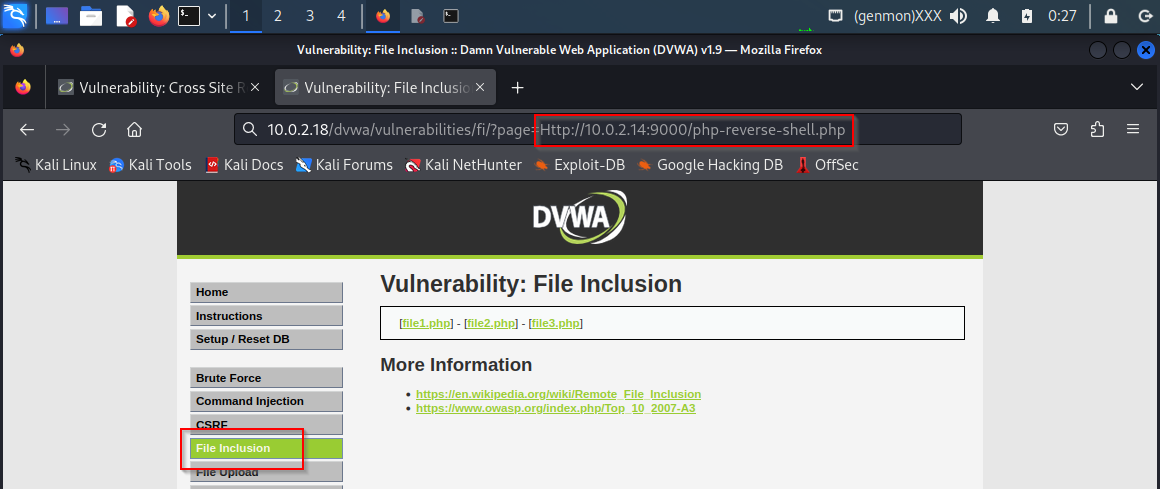Open the file manager panel icon

[91, 16]
